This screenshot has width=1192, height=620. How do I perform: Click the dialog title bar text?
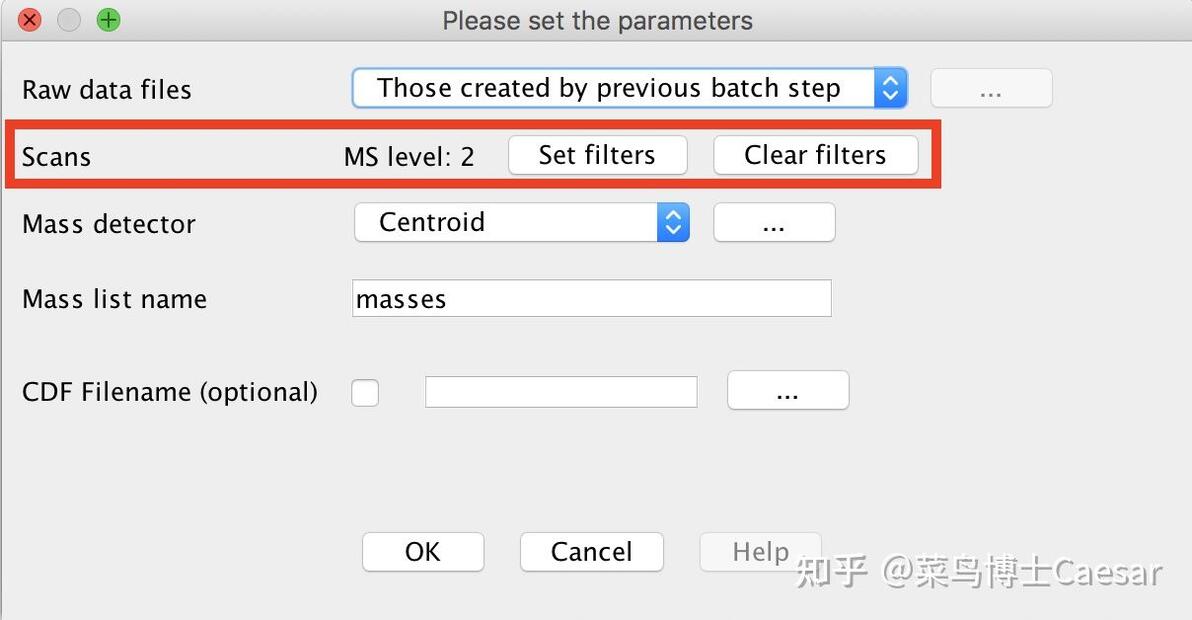coord(597,20)
